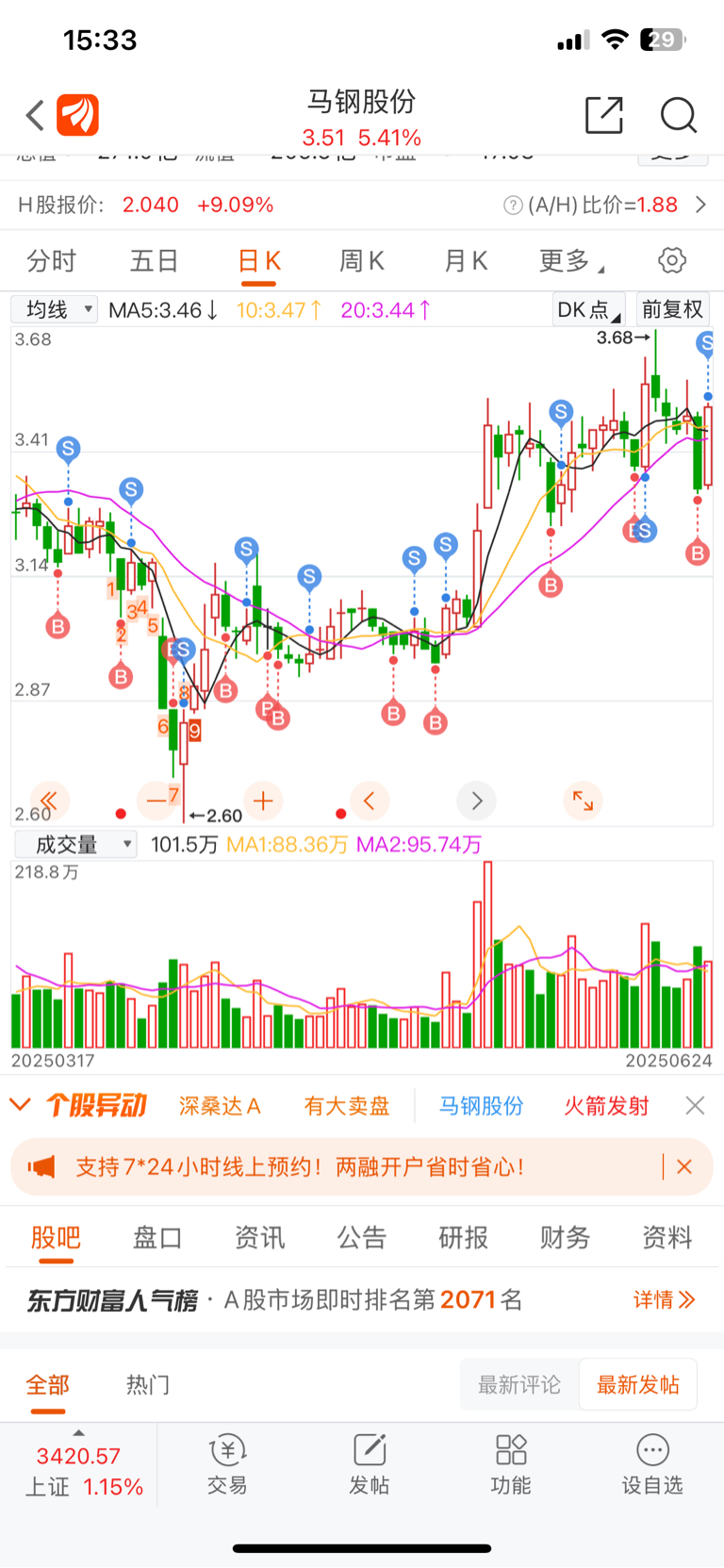Image resolution: width=724 pixels, height=1568 pixels.
Task: Tap the share icon in header
Action: coord(604,115)
